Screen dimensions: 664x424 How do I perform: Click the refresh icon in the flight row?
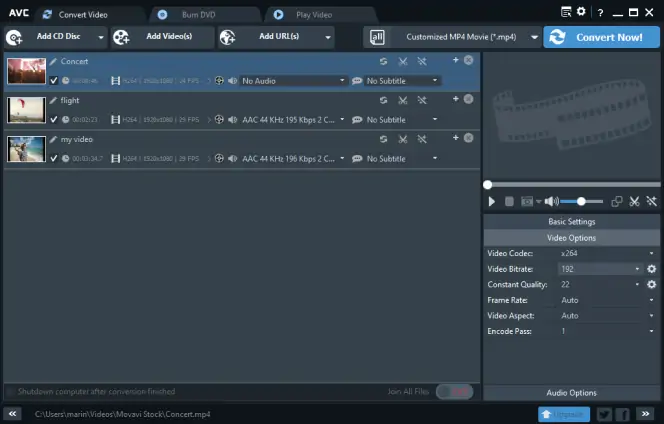pos(383,100)
